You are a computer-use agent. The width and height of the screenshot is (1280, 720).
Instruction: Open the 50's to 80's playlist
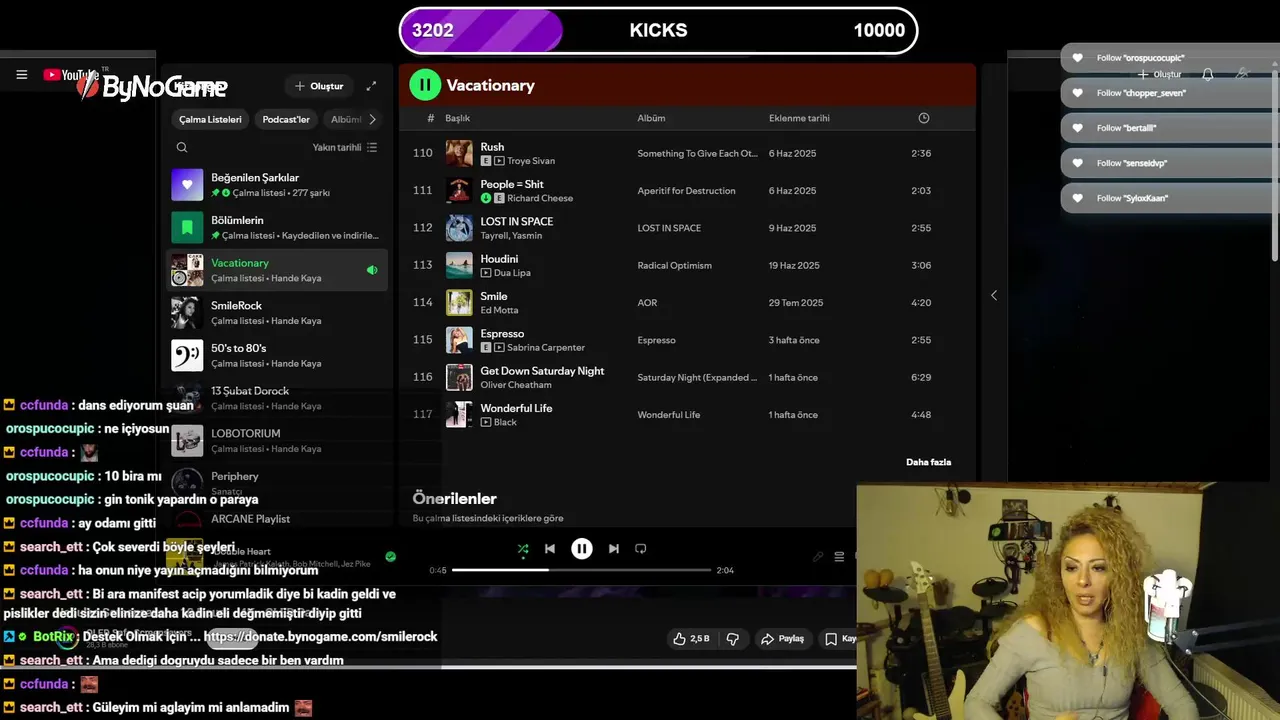(276, 355)
